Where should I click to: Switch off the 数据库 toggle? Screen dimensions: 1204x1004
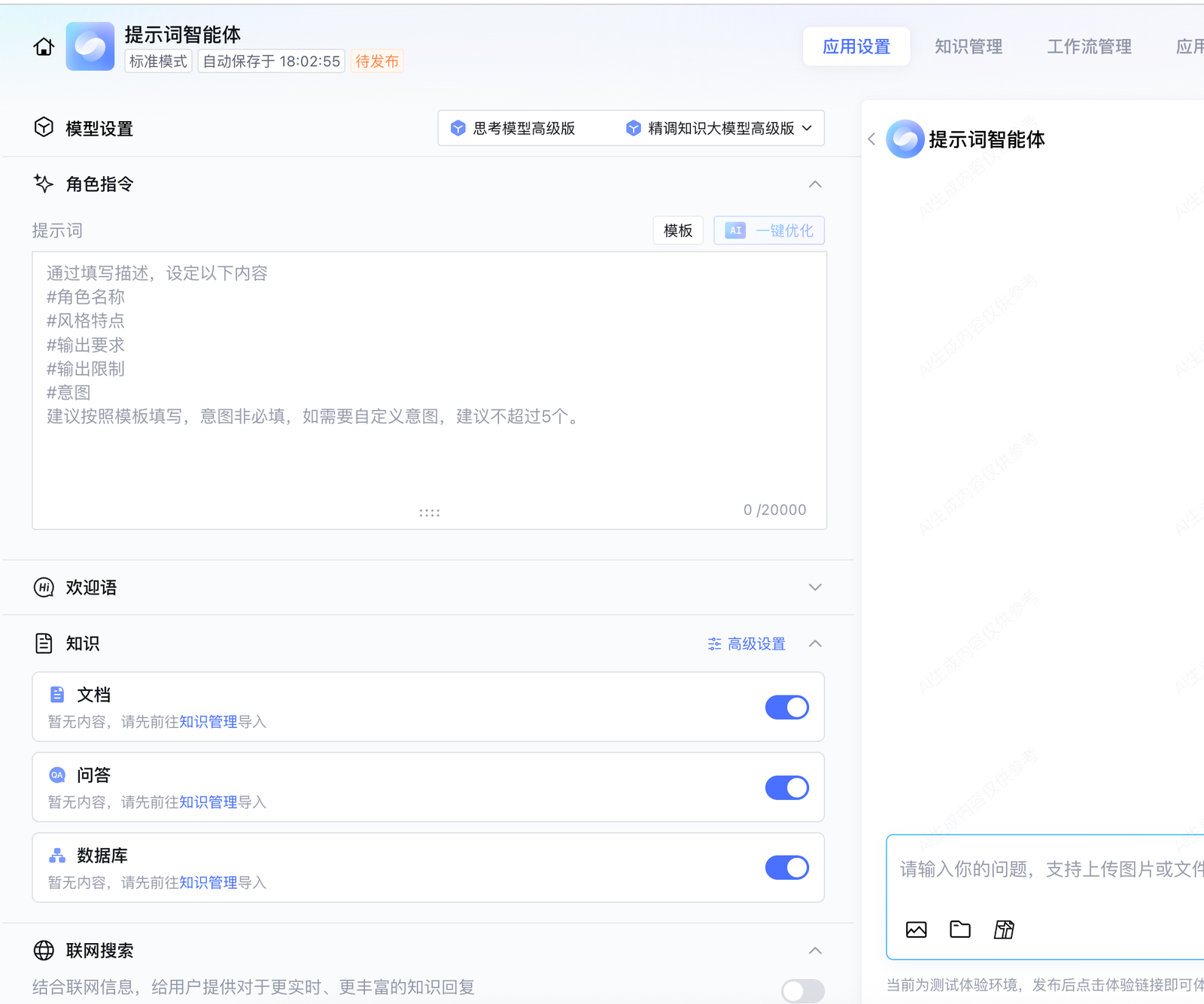(786, 868)
